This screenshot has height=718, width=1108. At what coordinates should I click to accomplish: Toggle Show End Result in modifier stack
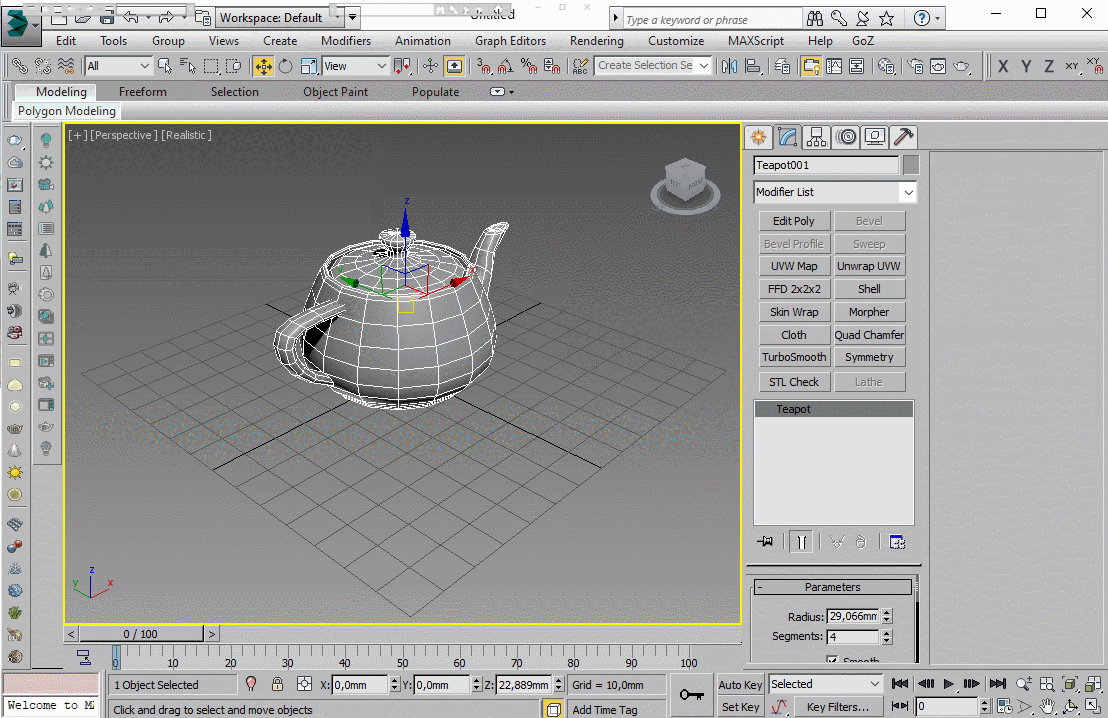click(801, 542)
